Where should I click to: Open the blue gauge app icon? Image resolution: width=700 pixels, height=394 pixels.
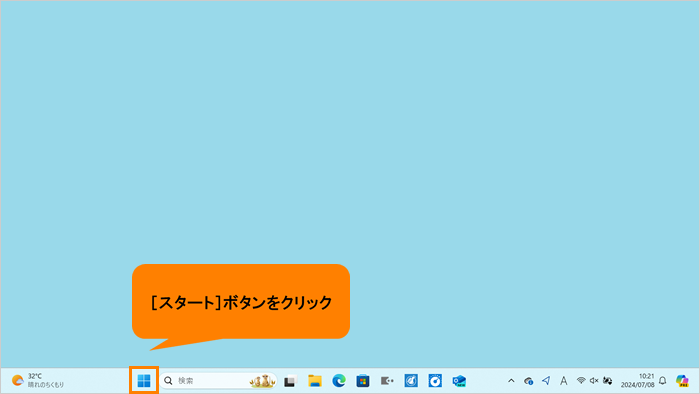tap(411, 381)
